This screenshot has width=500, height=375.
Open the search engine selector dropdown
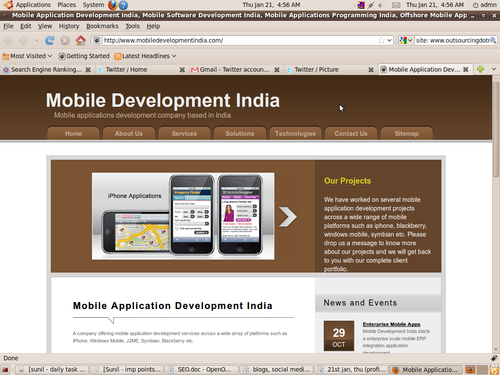point(406,40)
